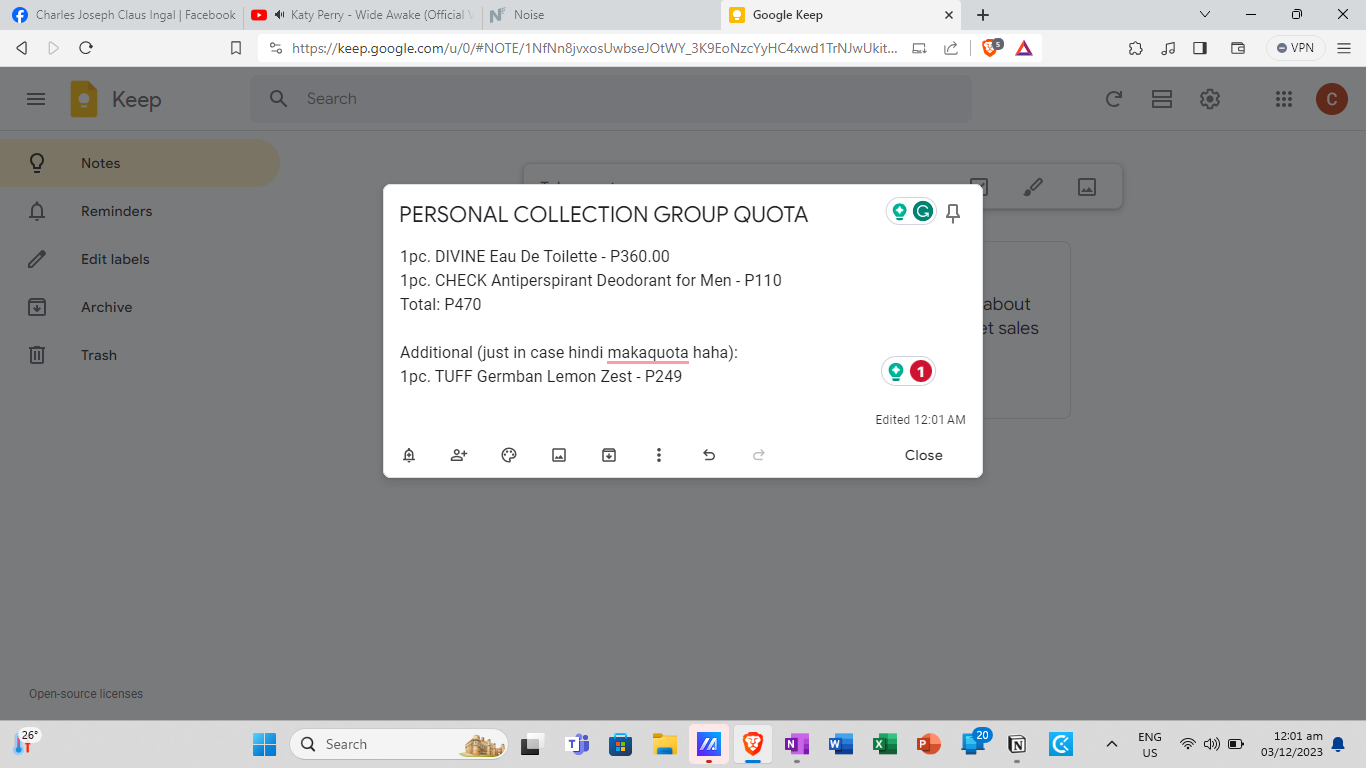The width and height of the screenshot is (1366, 768).
Task: Open the Open-source licenses link
Action: (x=86, y=694)
